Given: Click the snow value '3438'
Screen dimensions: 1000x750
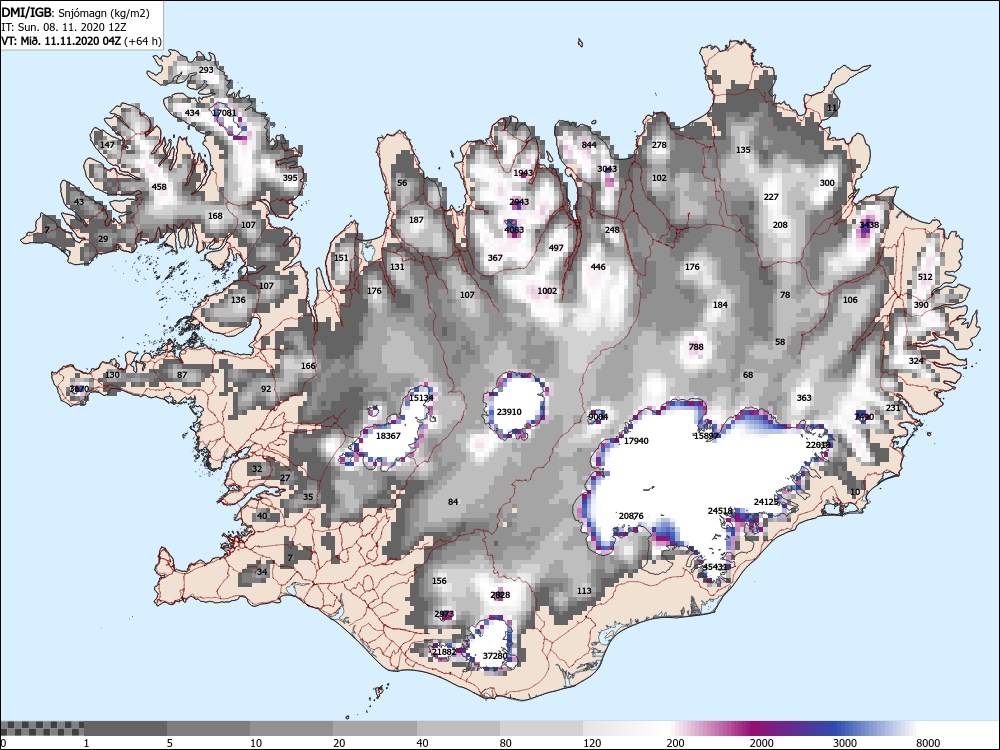Looking at the screenshot, I should 869,224.
